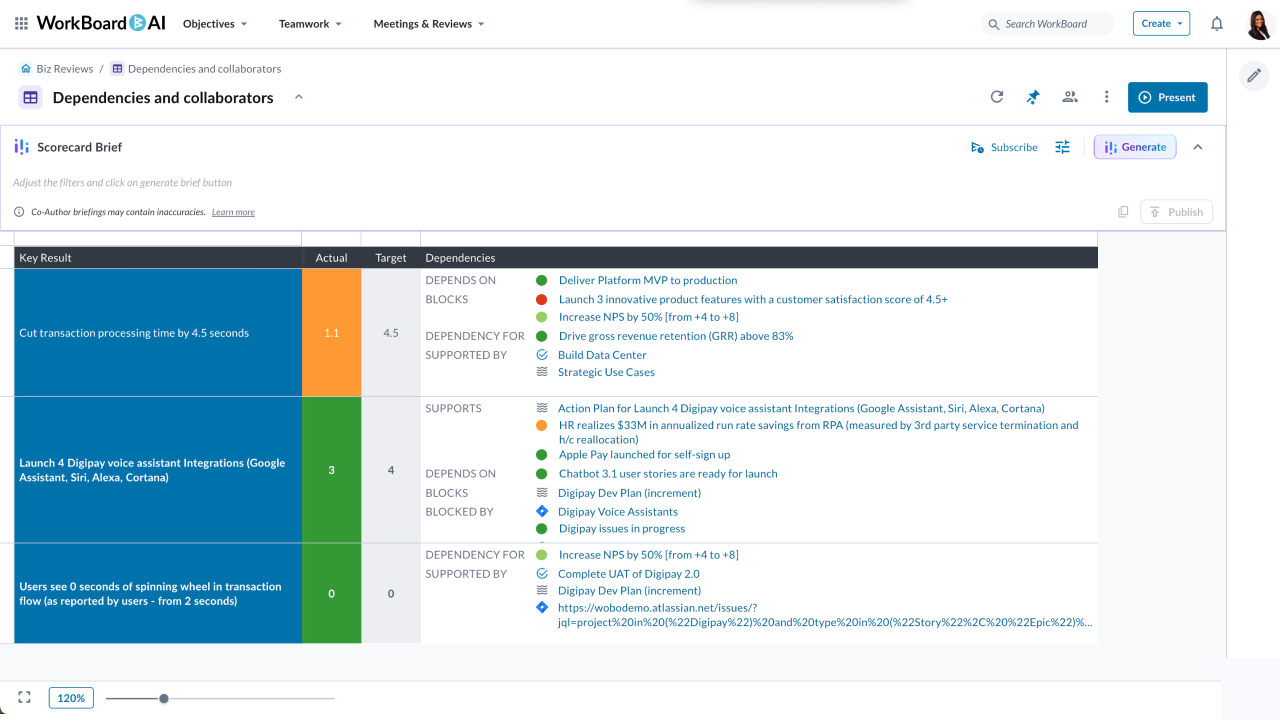This screenshot has width=1280, height=720.
Task: Select 'Users see 0 seconds of spinning wheel' cell
Action: (x=158, y=594)
